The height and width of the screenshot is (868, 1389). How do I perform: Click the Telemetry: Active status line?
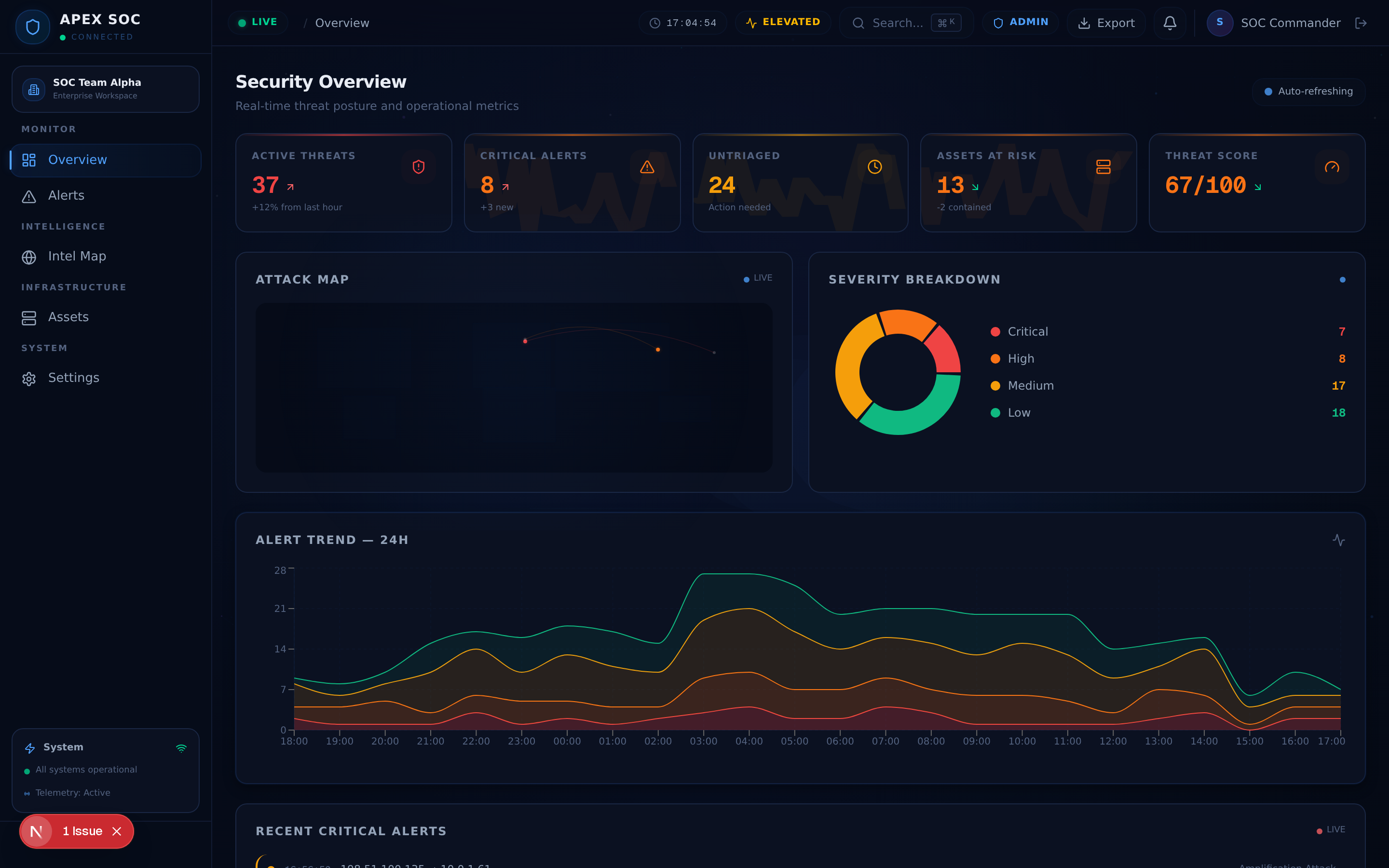click(67, 793)
